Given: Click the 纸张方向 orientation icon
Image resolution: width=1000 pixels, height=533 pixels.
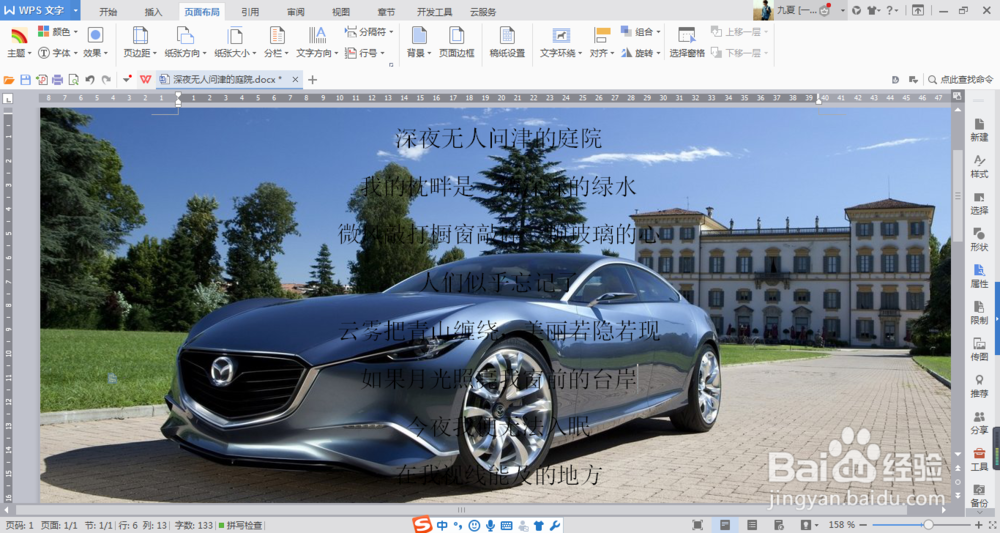Looking at the screenshot, I should [184, 35].
